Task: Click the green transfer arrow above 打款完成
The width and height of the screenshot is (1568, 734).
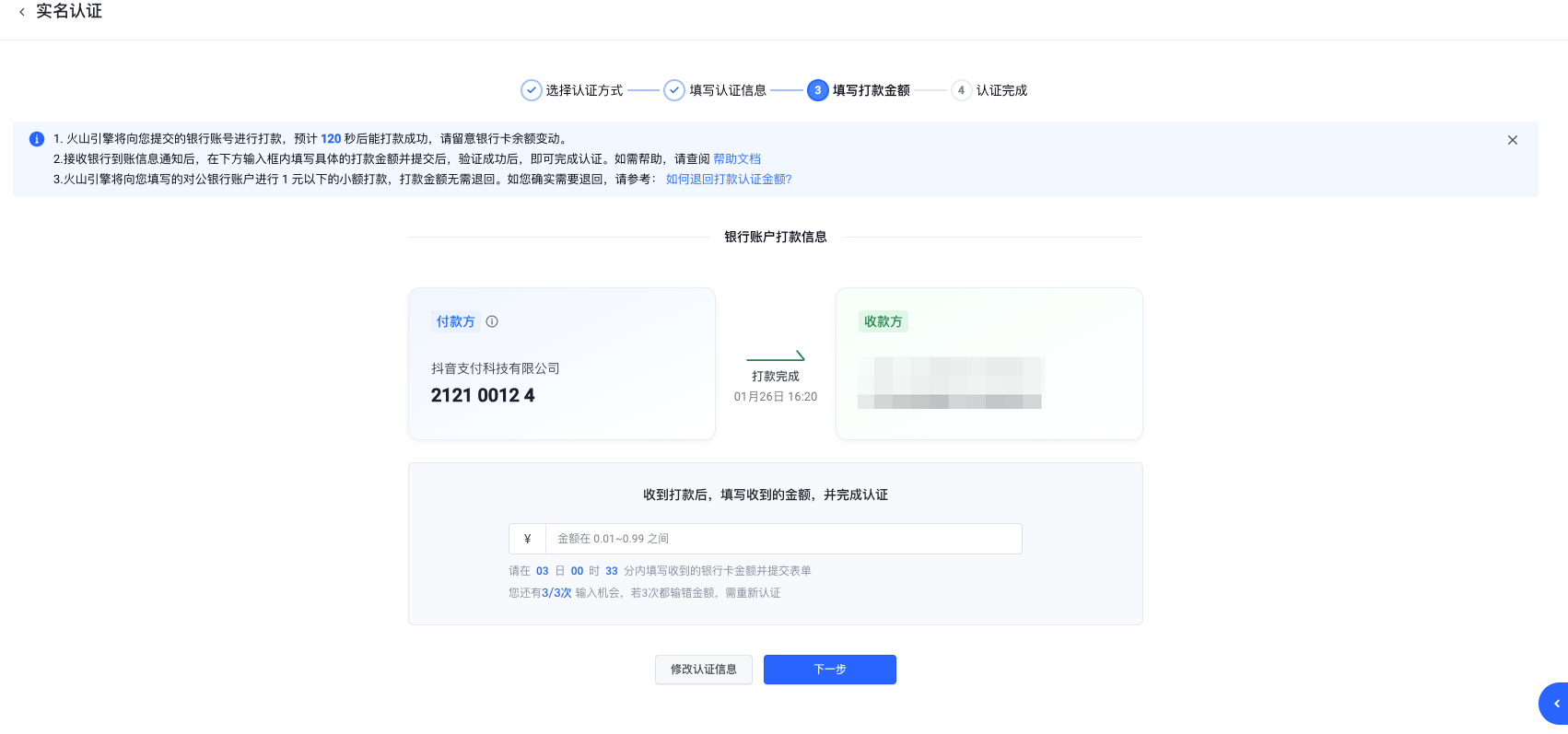Action: click(775, 356)
